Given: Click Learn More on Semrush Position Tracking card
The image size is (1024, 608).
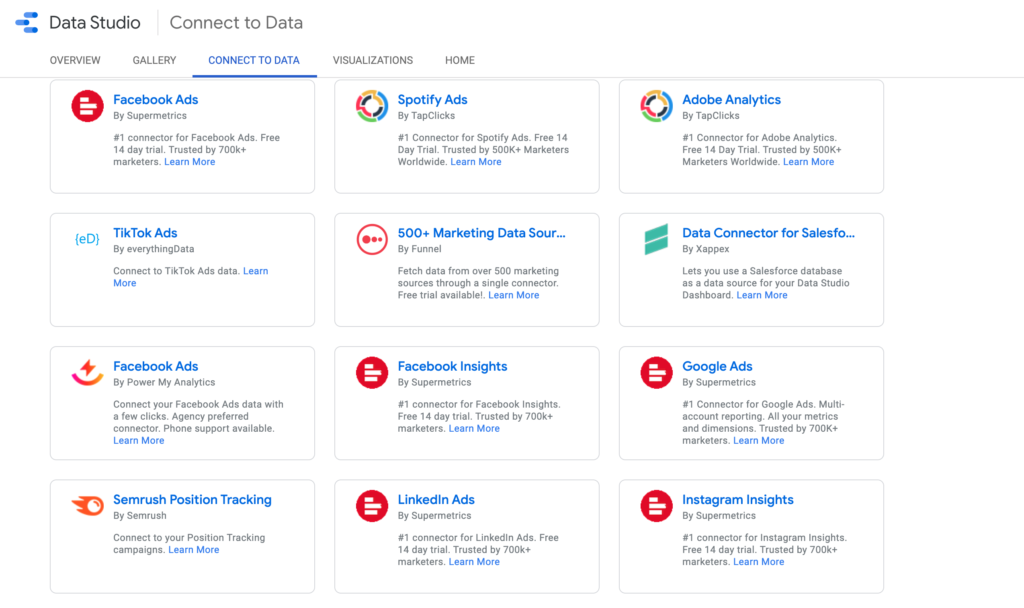Looking at the screenshot, I should [194, 549].
